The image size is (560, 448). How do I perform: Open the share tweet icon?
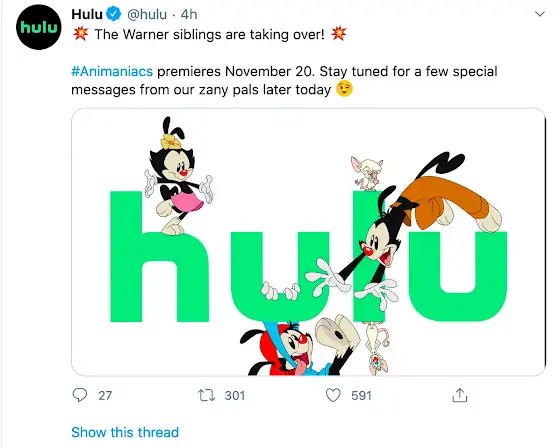point(460,395)
